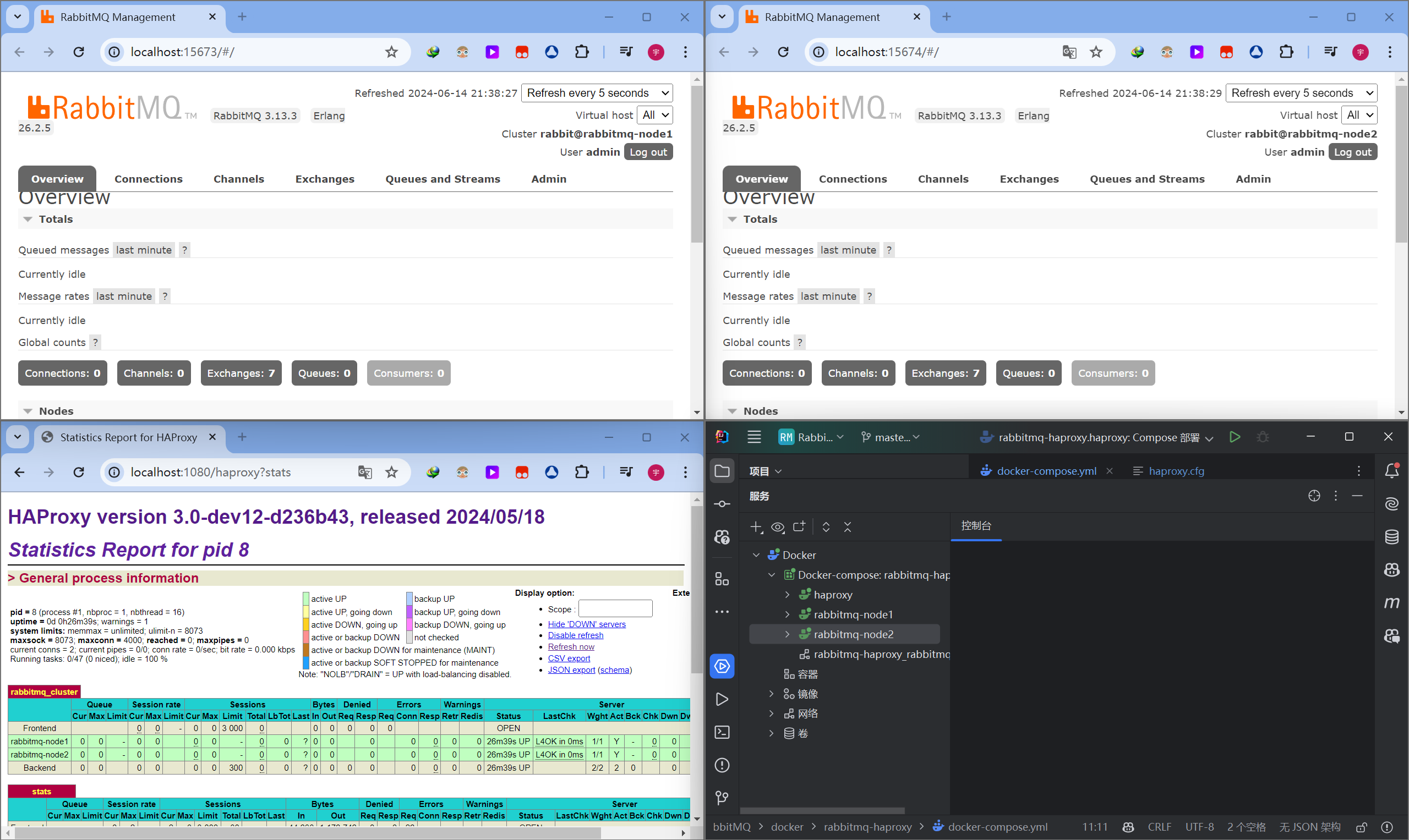Click the Refresh now link in HAProxy page
This screenshot has width=1409, height=840.
pyautogui.click(x=571, y=646)
